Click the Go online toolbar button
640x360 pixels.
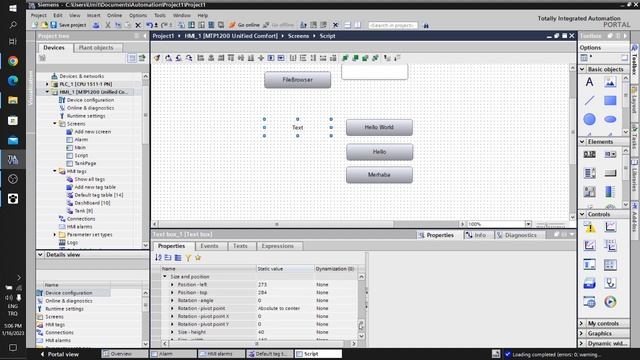click(244, 25)
